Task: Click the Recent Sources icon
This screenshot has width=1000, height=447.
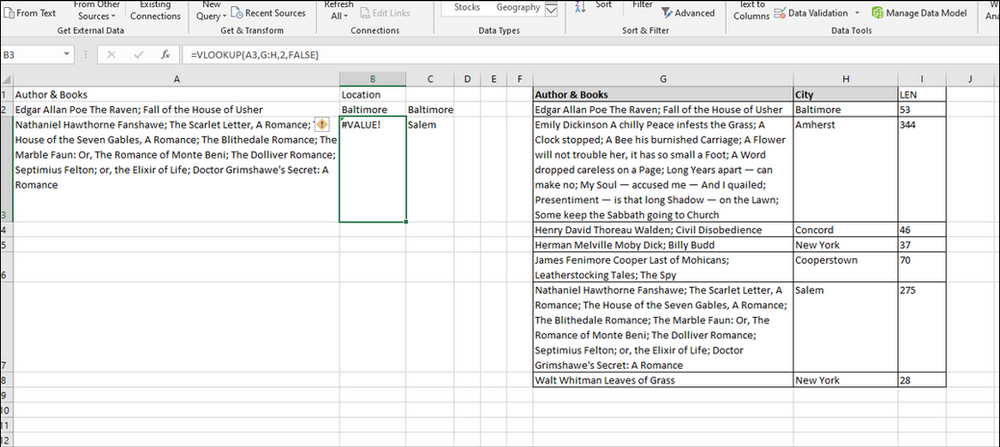Action: (x=237, y=13)
